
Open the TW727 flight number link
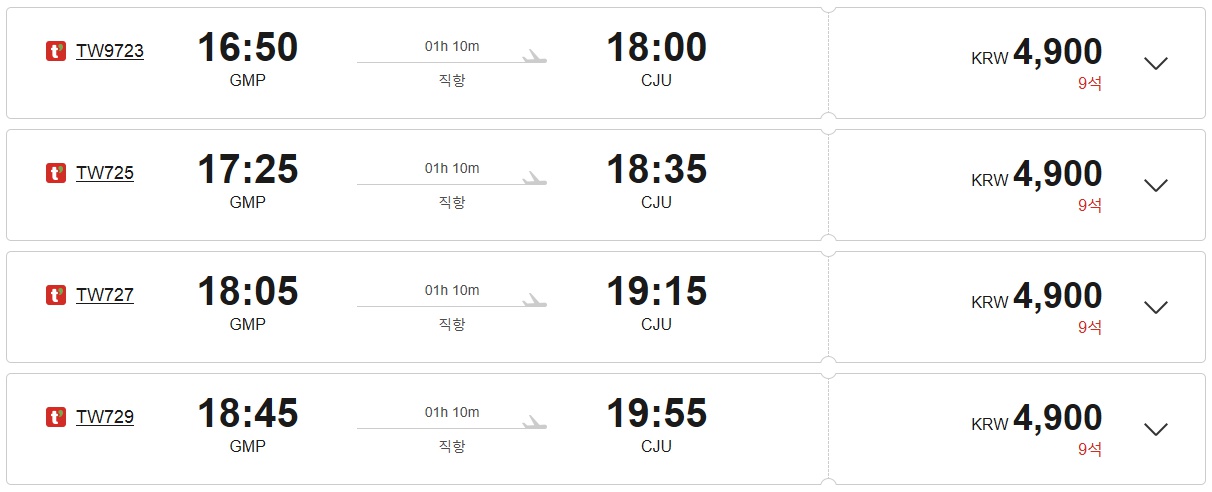point(105,295)
